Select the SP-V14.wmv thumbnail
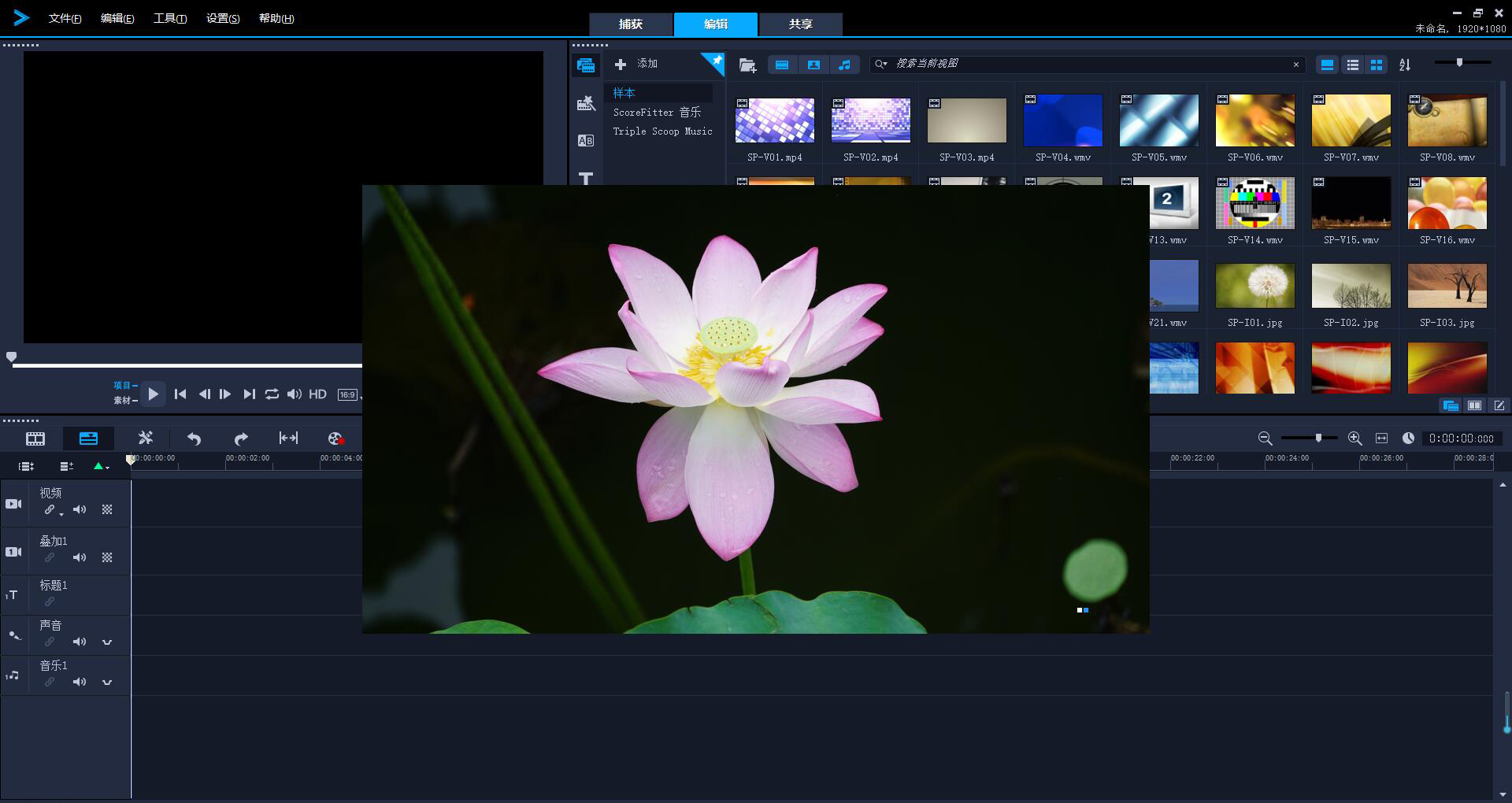Screen dimensions: 1512x803 click(1254, 203)
